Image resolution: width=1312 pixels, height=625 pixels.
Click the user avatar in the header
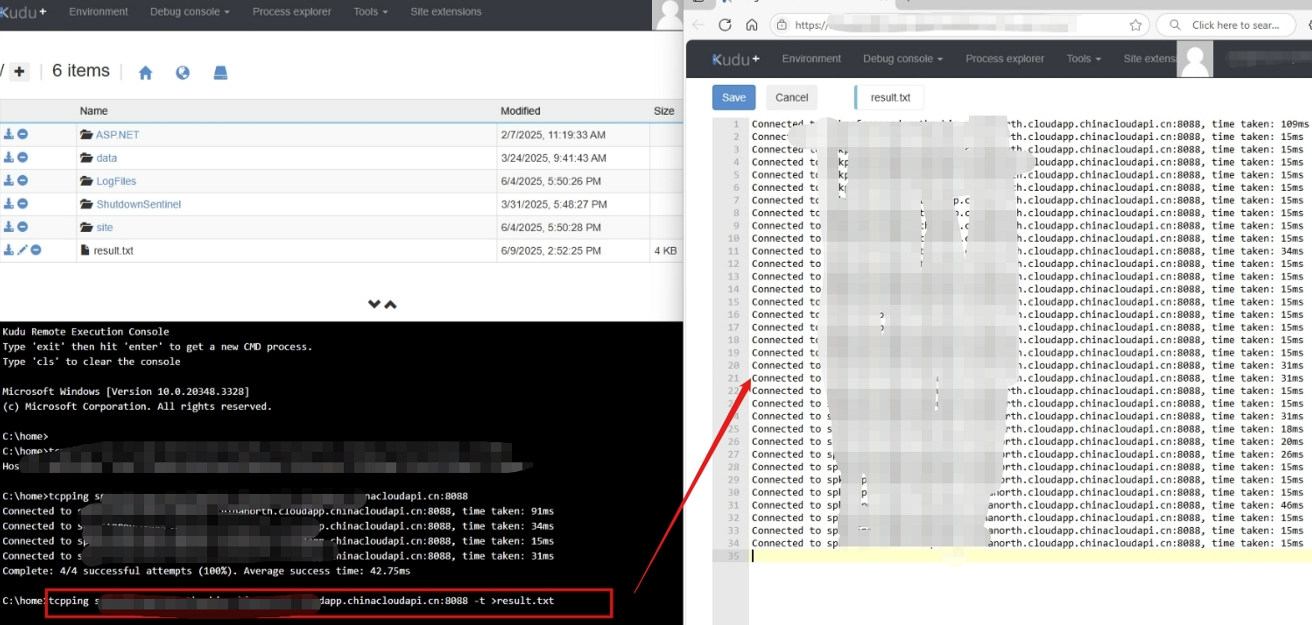click(1195, 58)
